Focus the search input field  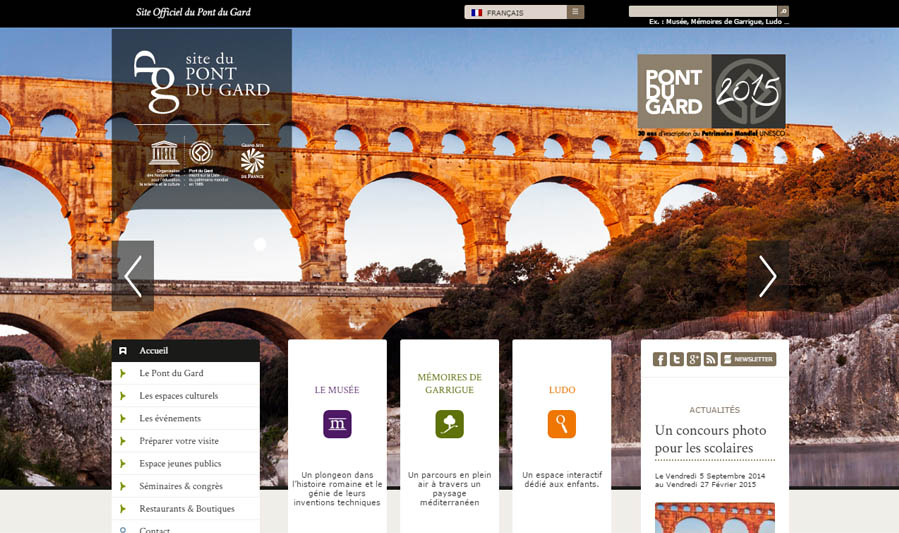(x=703, y=11)
